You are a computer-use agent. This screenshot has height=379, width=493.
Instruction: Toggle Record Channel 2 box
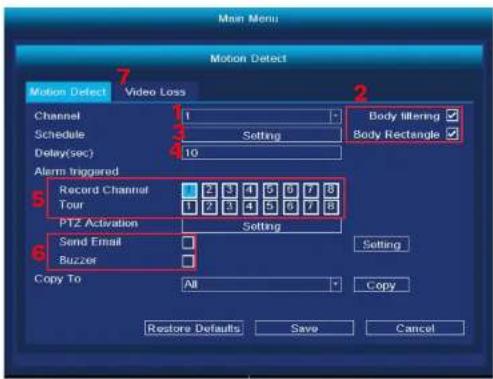pos(209,190)
